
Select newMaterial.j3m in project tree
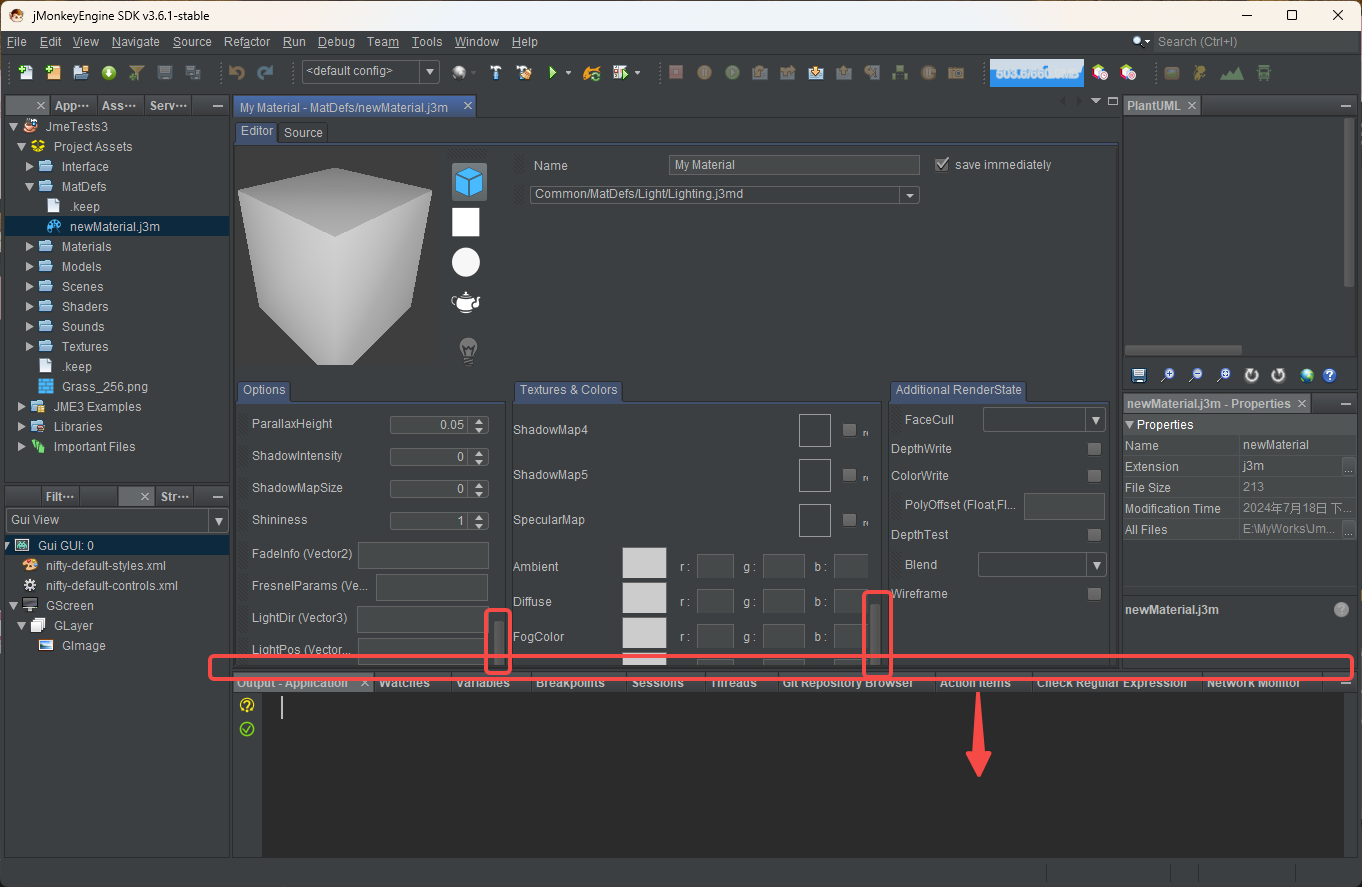pos(115,227)
